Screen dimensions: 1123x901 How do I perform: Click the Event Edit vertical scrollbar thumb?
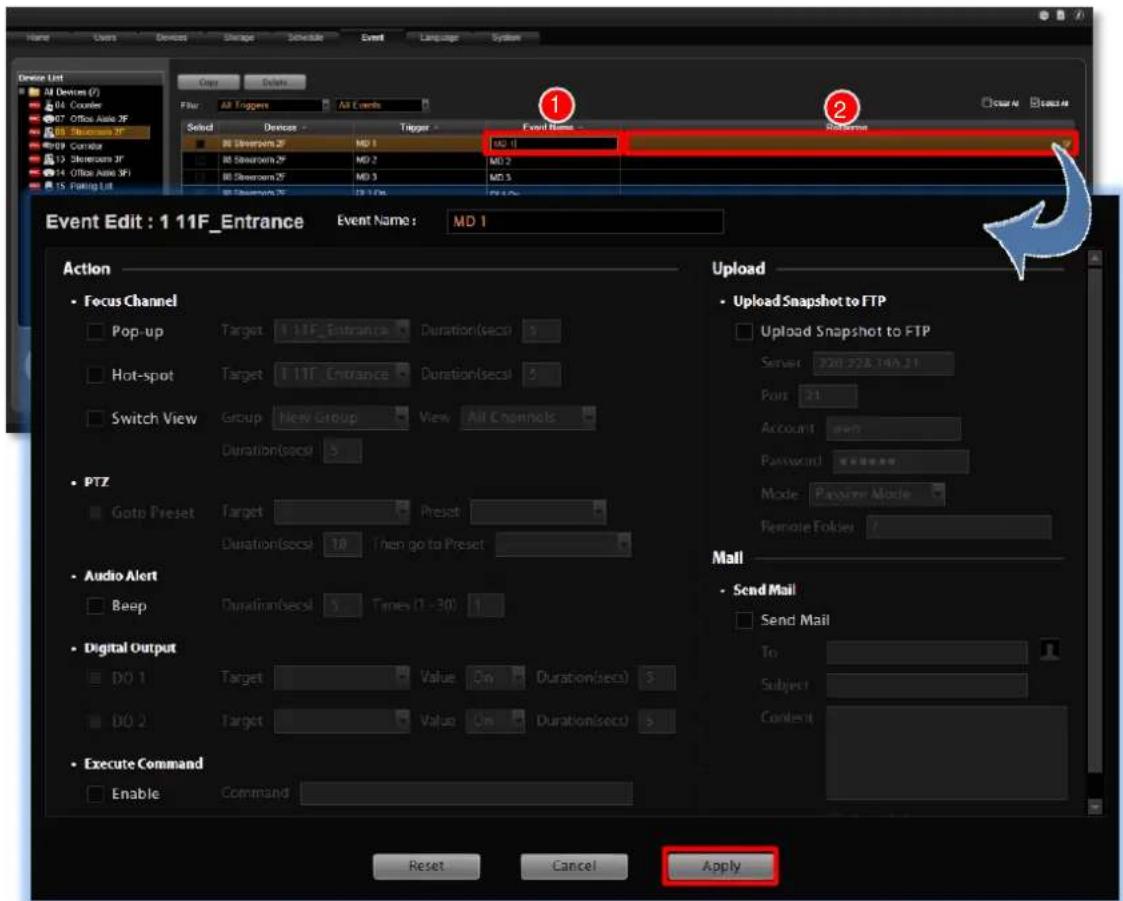(1094, 519)
